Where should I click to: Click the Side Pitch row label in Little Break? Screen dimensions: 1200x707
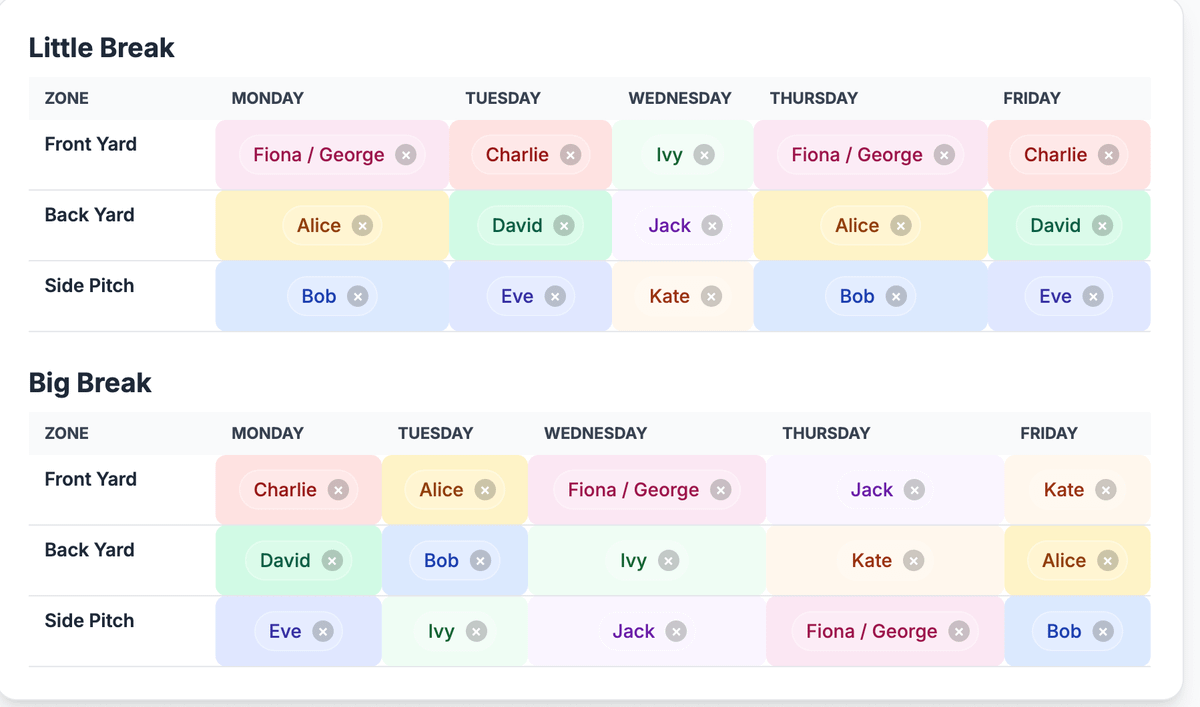[89, 286]
